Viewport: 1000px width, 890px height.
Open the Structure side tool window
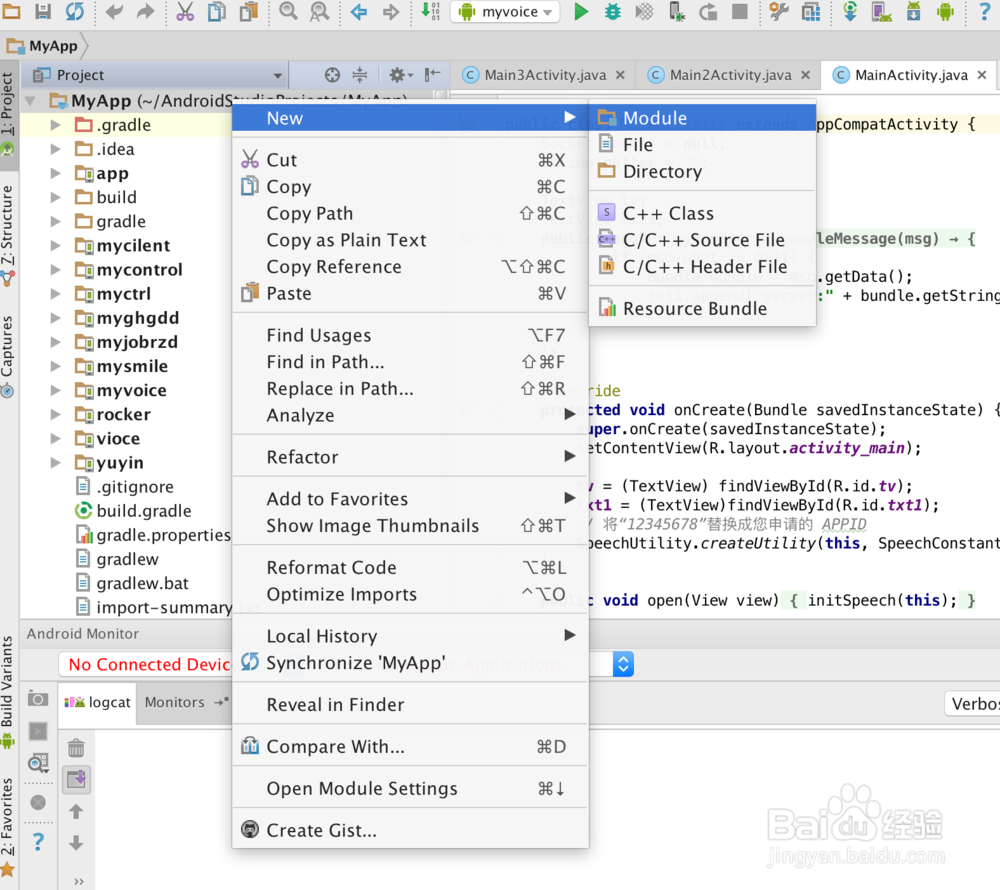tap(8, 236)
